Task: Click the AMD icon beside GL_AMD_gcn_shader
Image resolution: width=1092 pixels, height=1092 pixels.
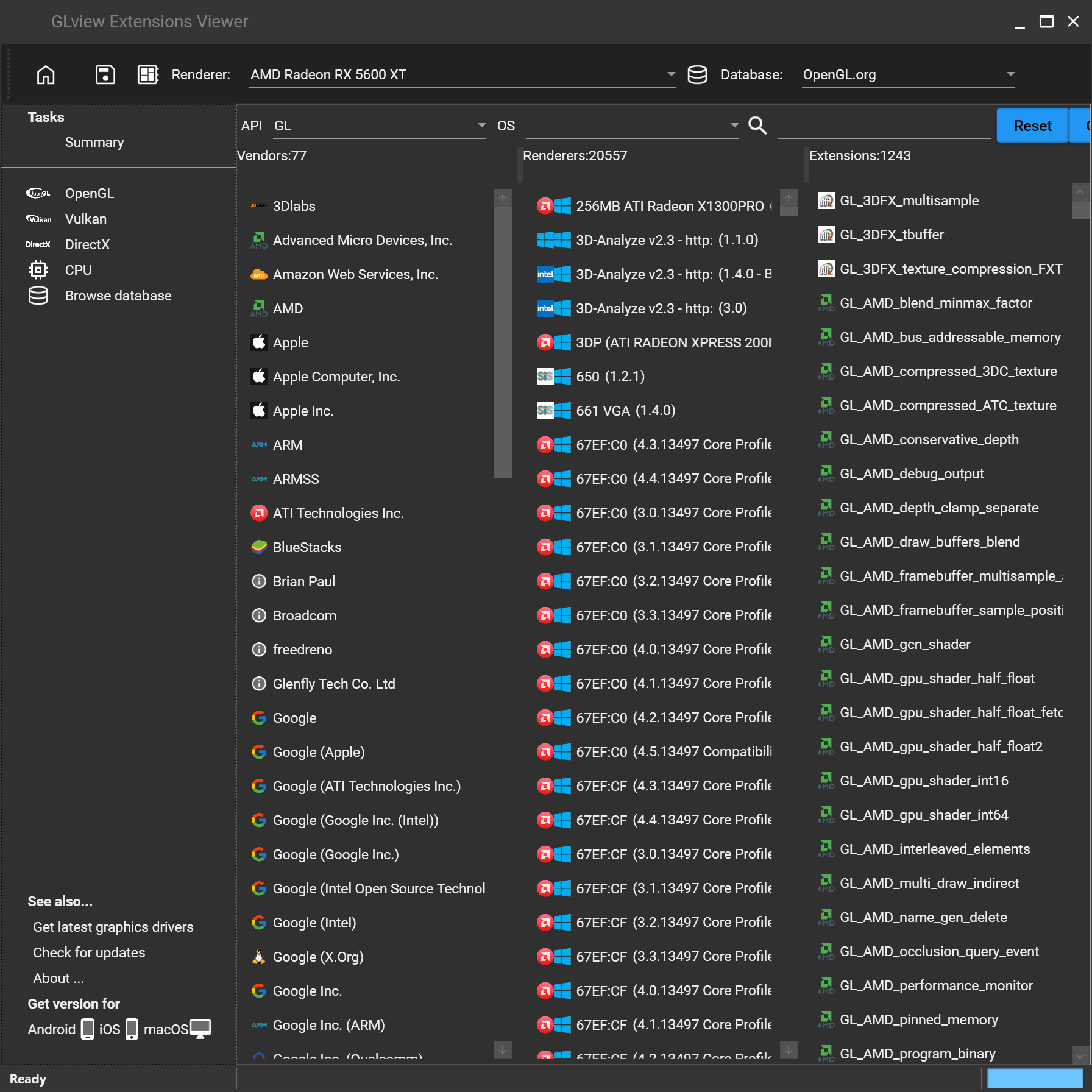Action: tap(826, 644)
